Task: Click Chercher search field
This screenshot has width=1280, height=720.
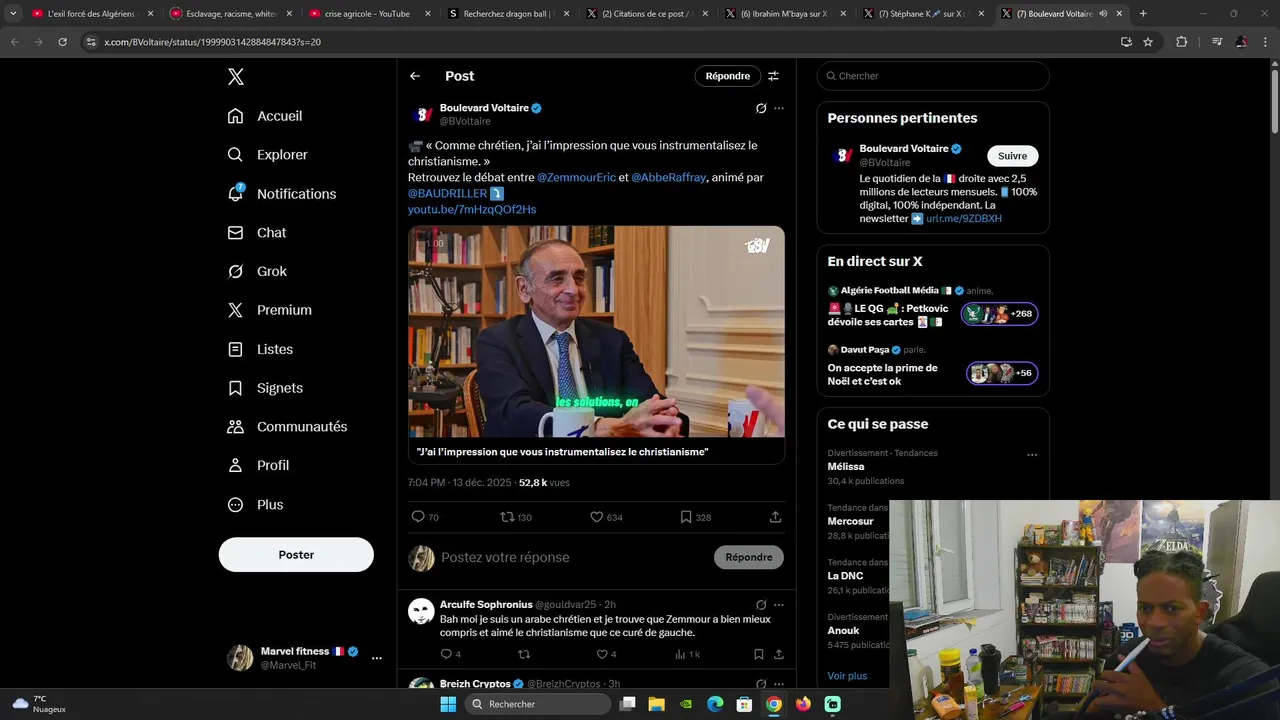Action: coord(933,76)
